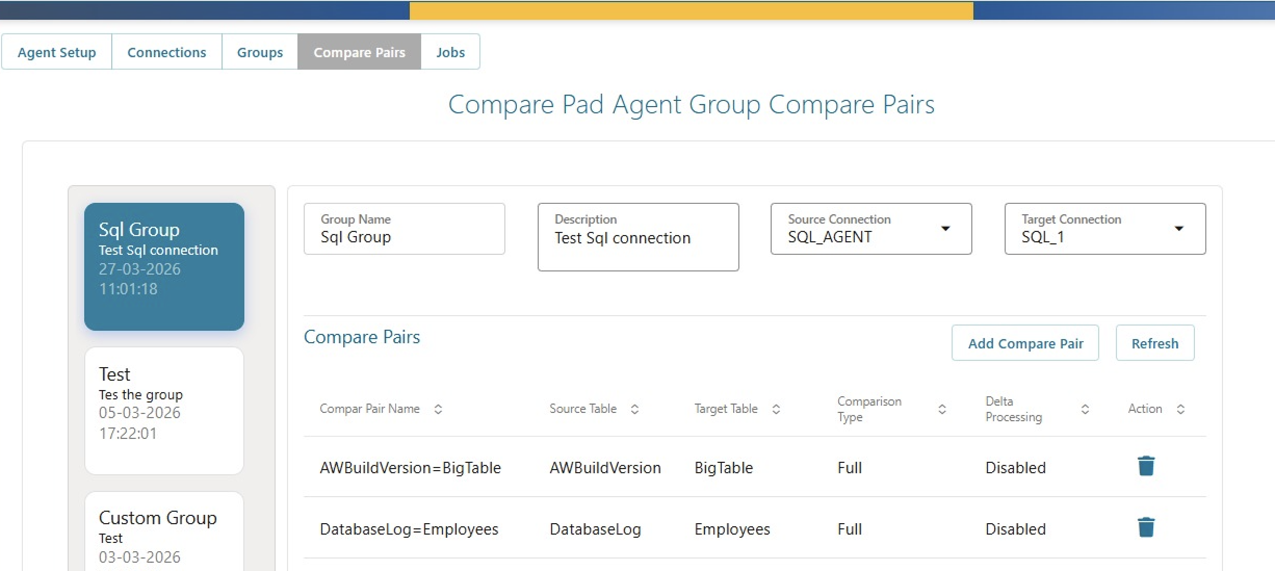
Task: Click Disabled in the DatabaseLog=Employees row
Action: pyautogui.click(x=1016, y=529)
